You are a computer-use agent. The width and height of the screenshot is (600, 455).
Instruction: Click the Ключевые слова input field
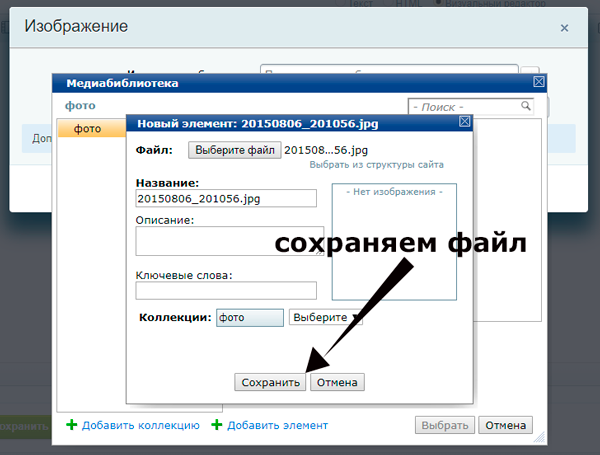point(226,290)
